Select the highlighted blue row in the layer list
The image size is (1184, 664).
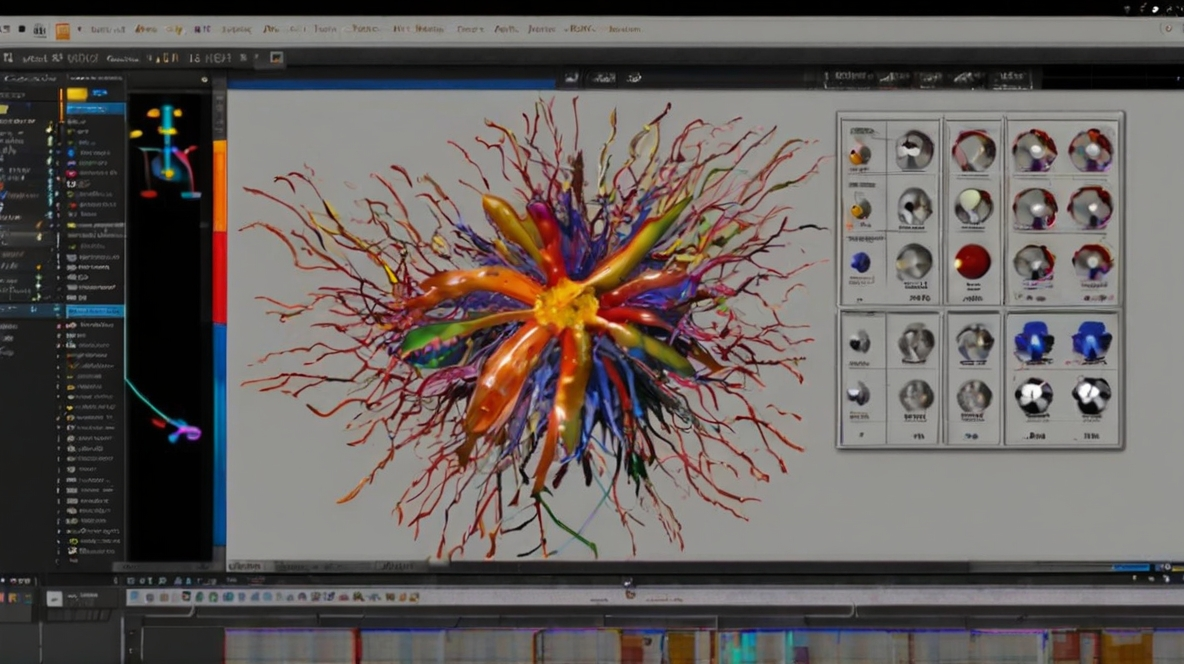[95, 311]
